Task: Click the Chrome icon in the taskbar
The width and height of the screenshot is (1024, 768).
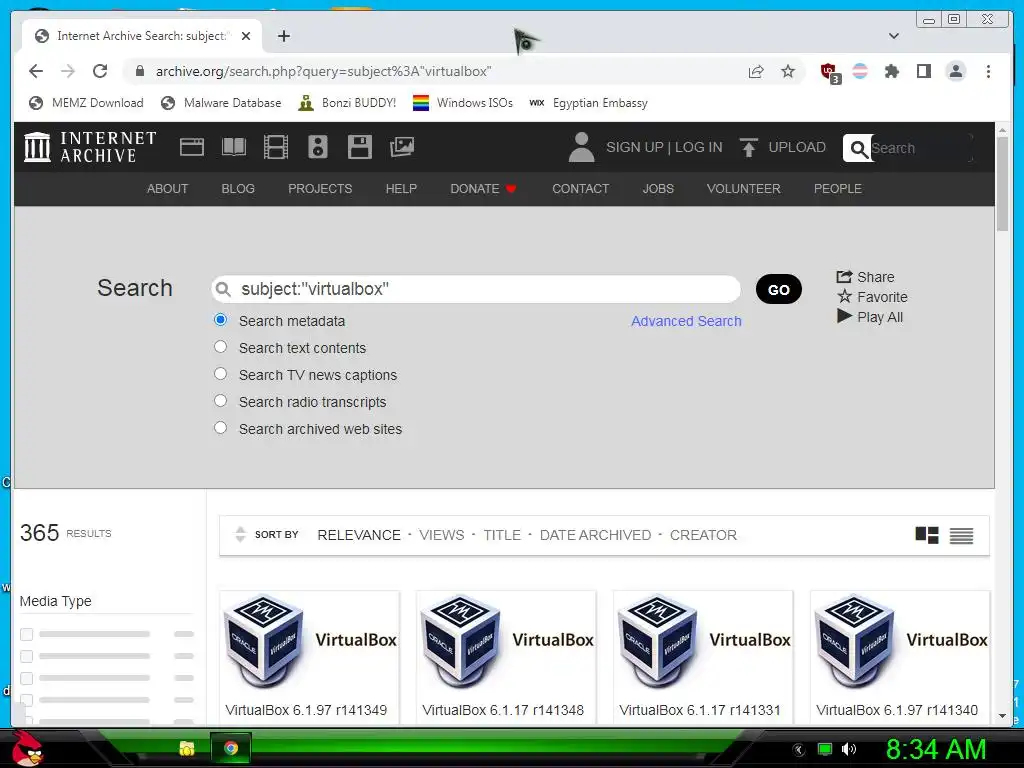Action: pyautogui.click(x=231, y=748)
